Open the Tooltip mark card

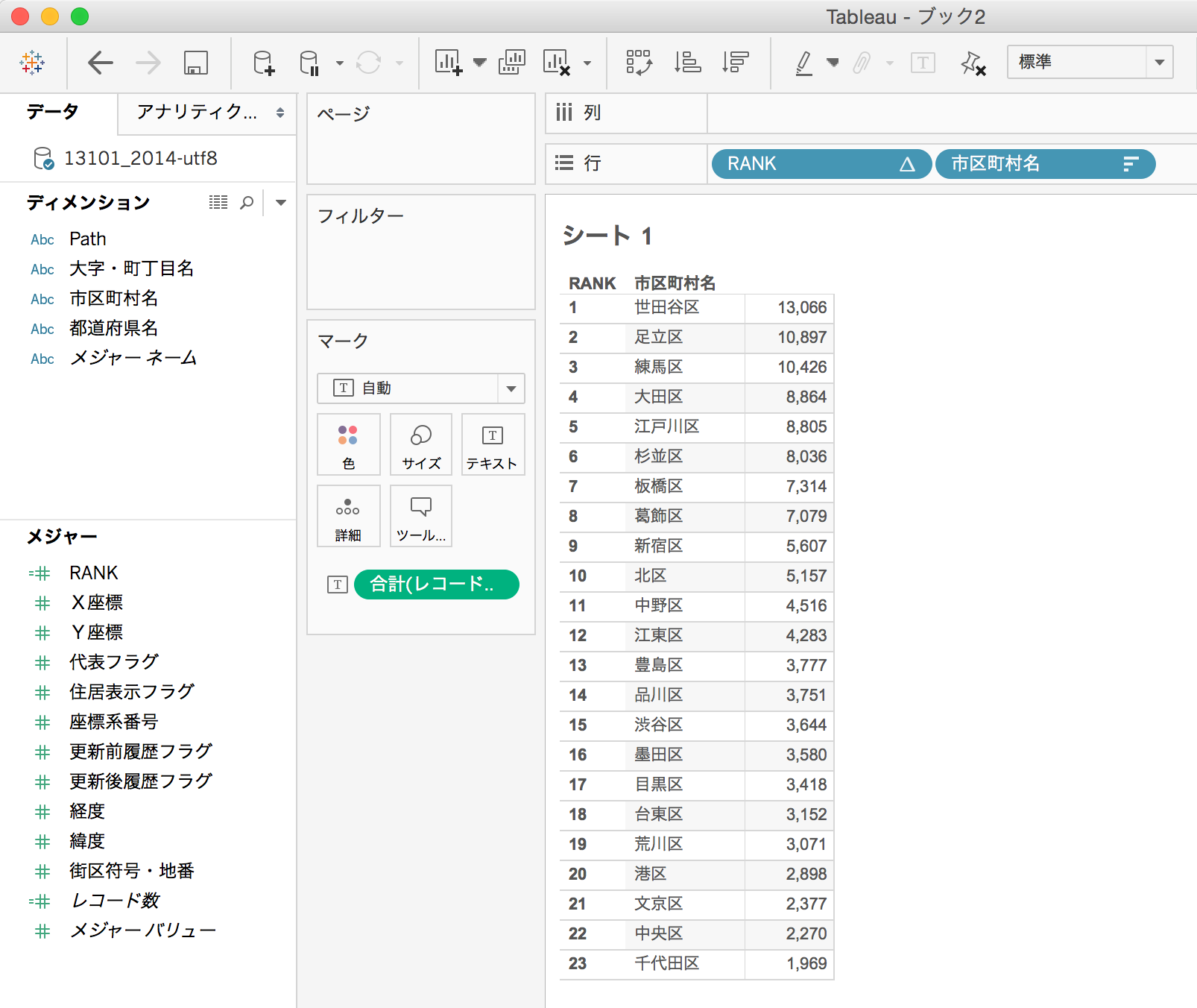pyautogui.click(x=421, y=516)
